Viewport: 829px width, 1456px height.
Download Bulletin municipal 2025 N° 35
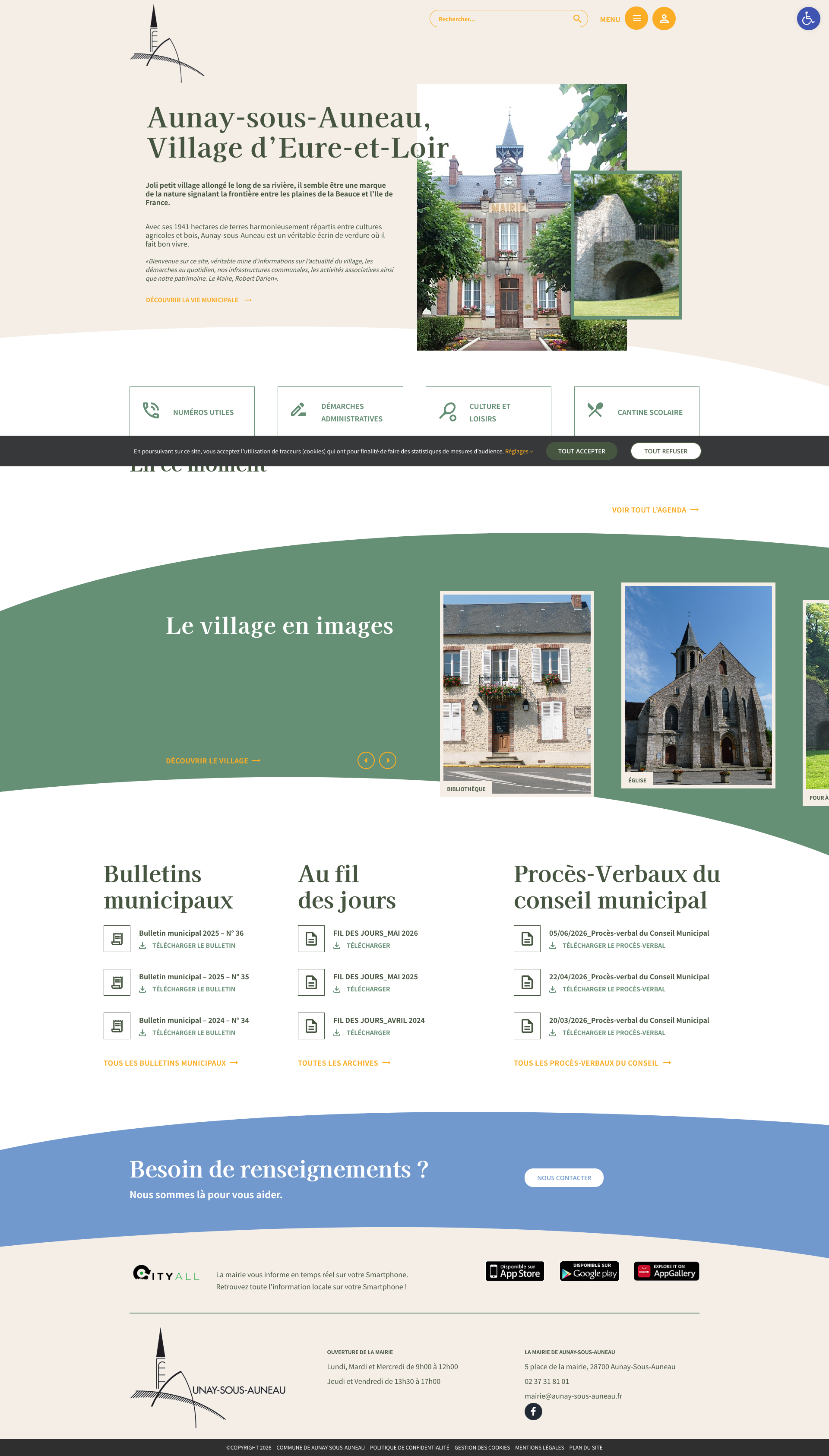coord(187,989)
